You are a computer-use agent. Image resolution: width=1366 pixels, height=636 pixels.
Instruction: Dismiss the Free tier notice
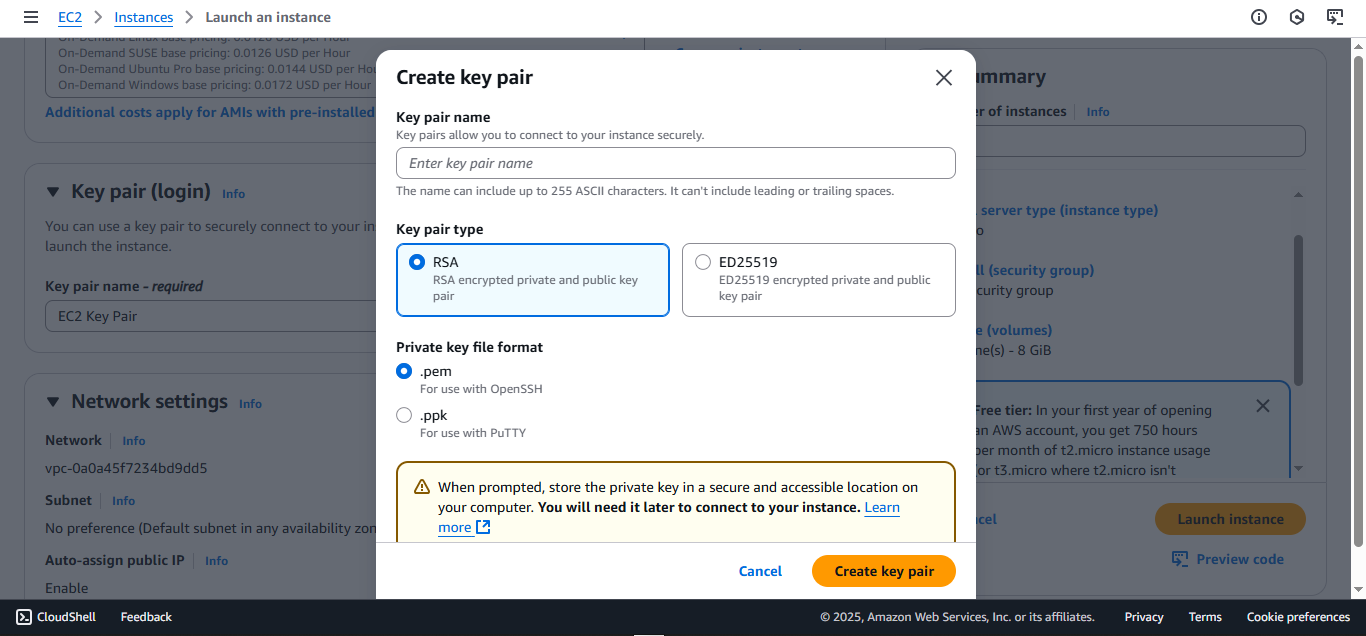1262,405
